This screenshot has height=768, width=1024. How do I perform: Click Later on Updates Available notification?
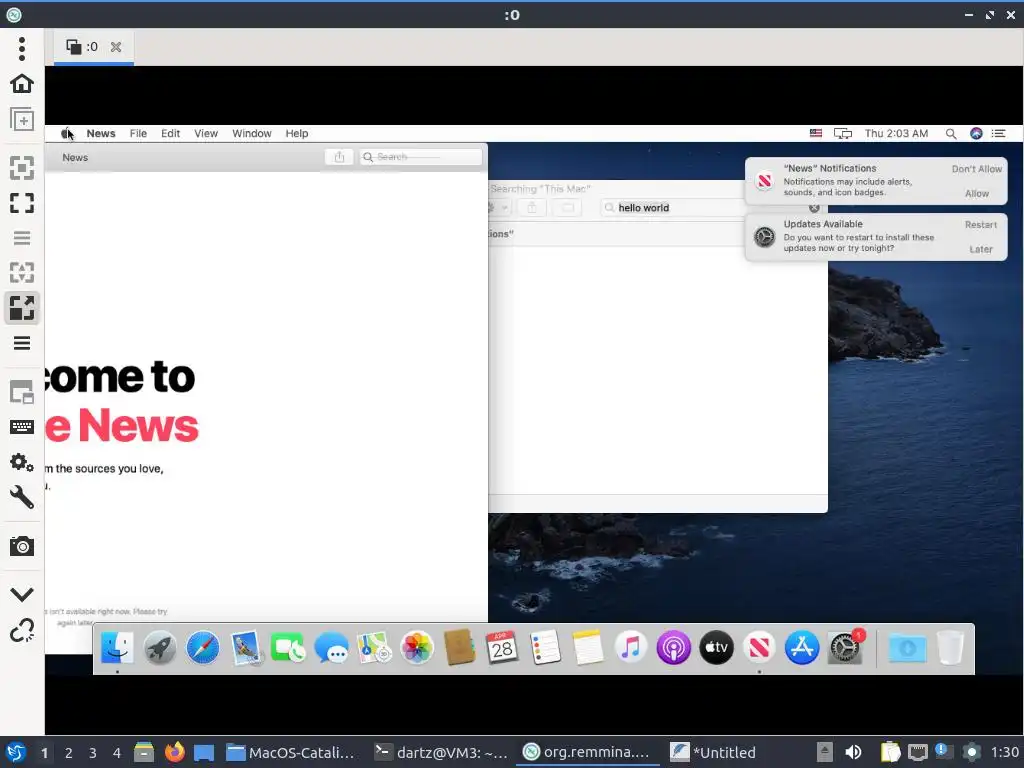pyautogui.click(x=980, y=249)
